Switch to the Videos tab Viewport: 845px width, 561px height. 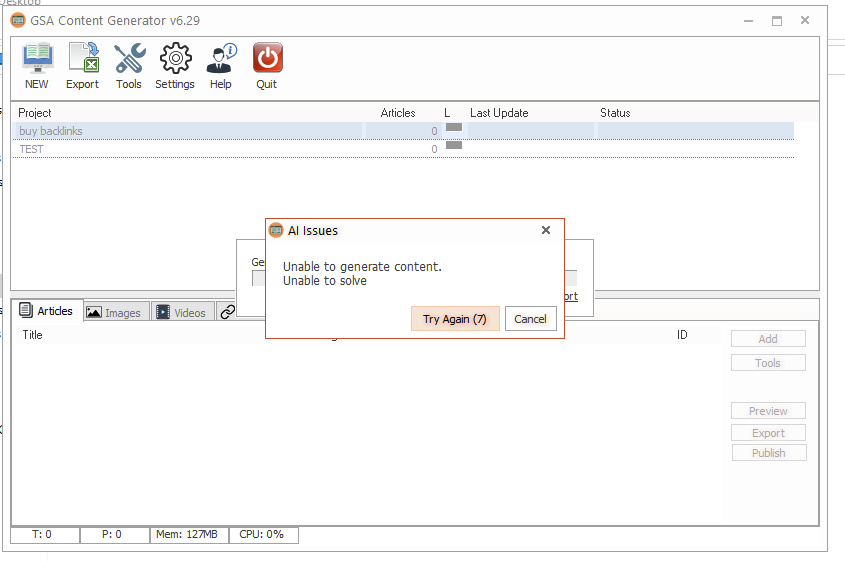click(180, 313)
